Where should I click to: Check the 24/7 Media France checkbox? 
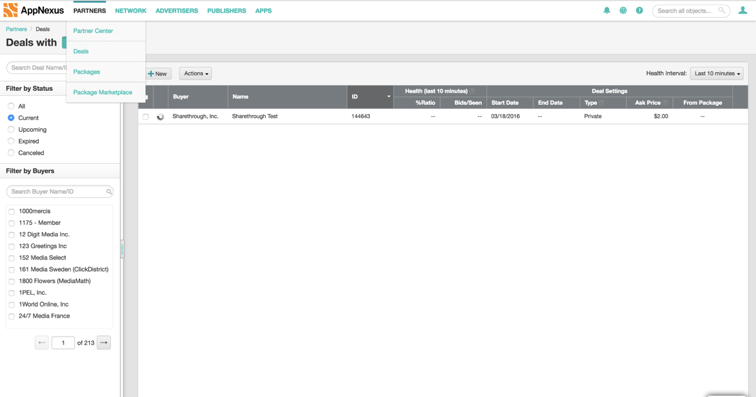[x=12, y=316]
